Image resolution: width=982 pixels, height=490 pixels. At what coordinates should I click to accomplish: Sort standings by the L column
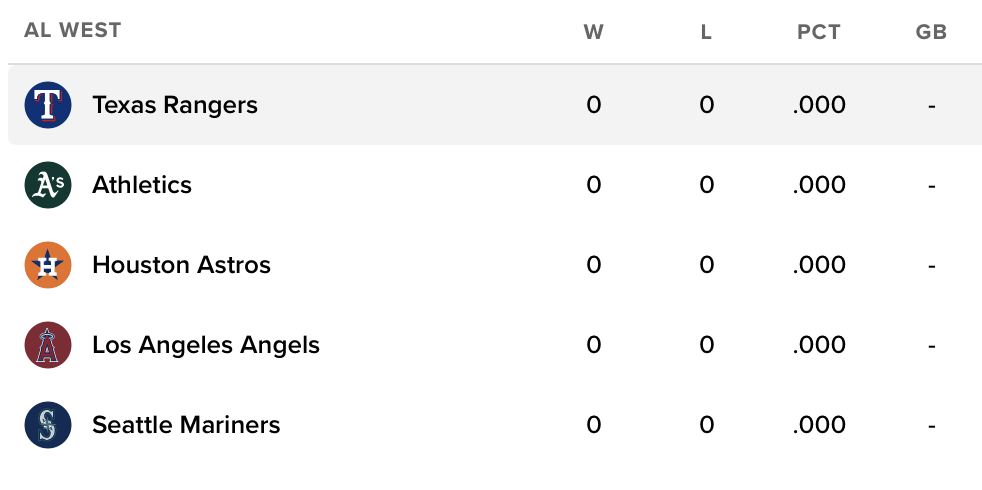pos(706,32)
